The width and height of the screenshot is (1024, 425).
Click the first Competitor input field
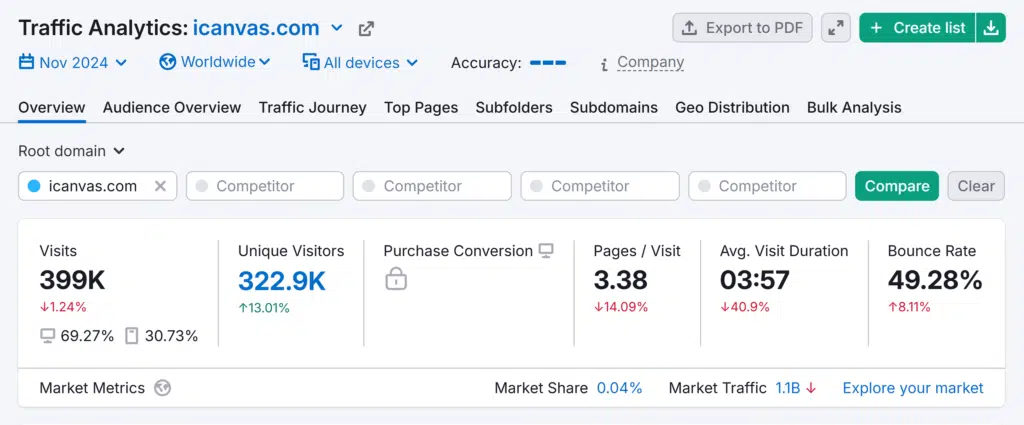(x=265, y=186)
